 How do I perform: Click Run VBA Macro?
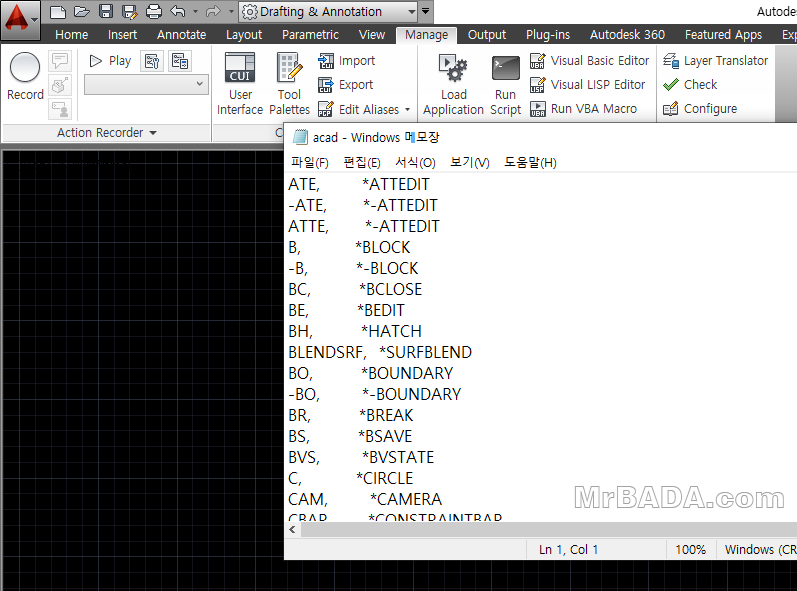[583, 109]
